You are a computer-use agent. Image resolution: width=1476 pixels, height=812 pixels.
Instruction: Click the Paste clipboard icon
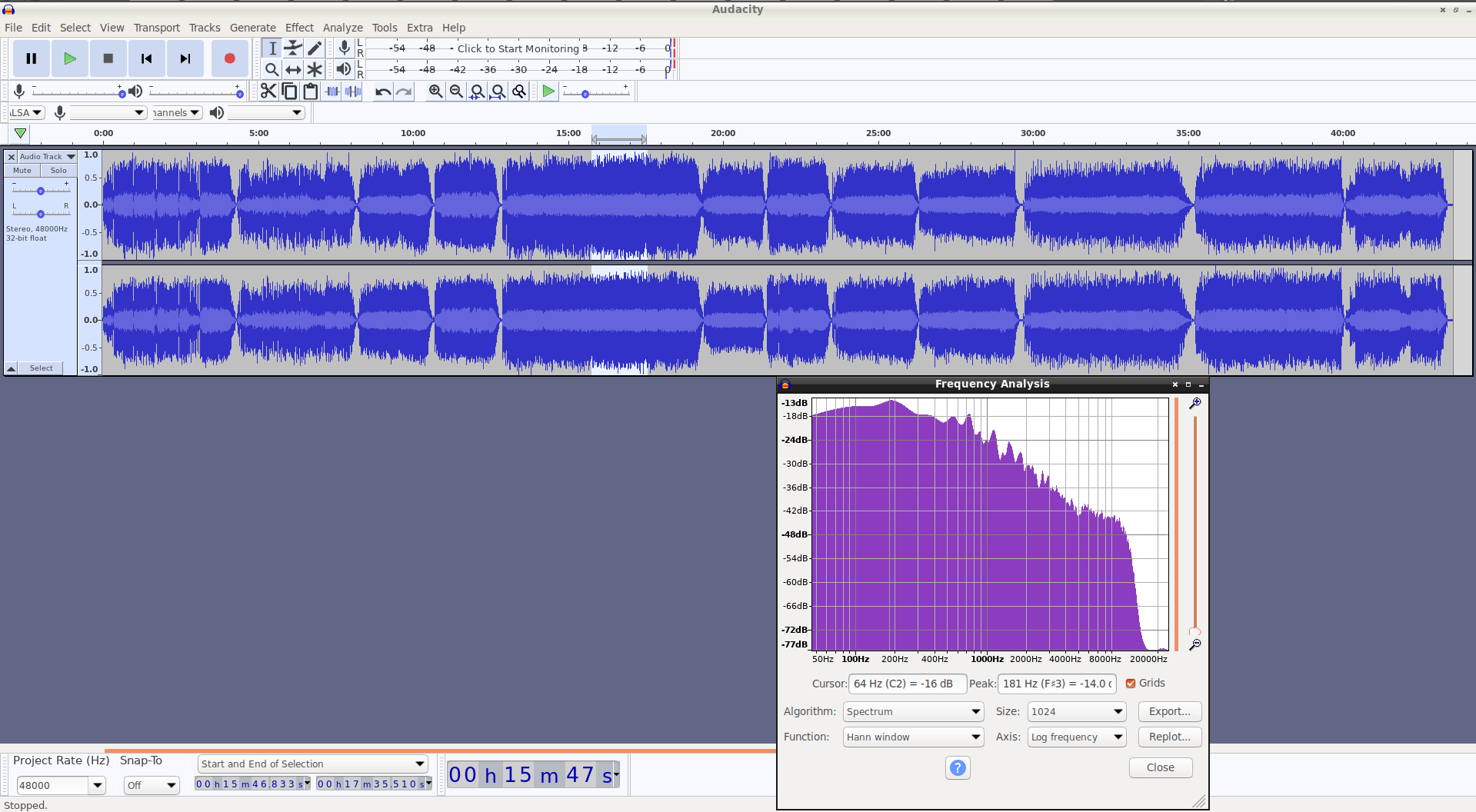[x=311, y=91]
